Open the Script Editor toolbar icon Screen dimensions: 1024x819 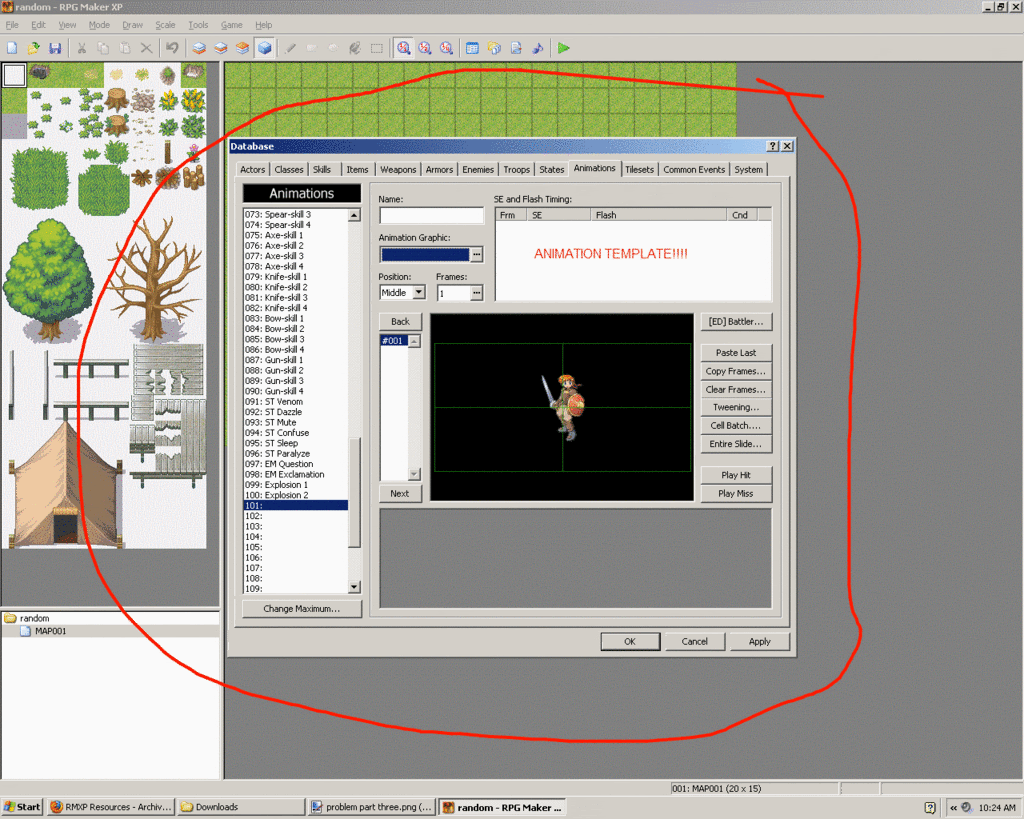516,47
